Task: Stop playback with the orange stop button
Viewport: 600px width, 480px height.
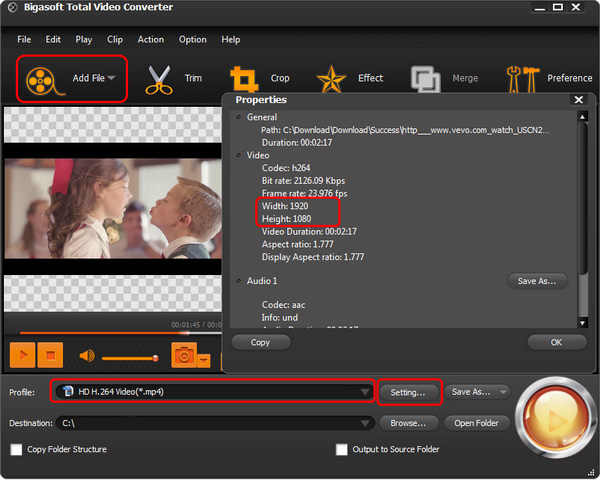Action: (50, 355)
